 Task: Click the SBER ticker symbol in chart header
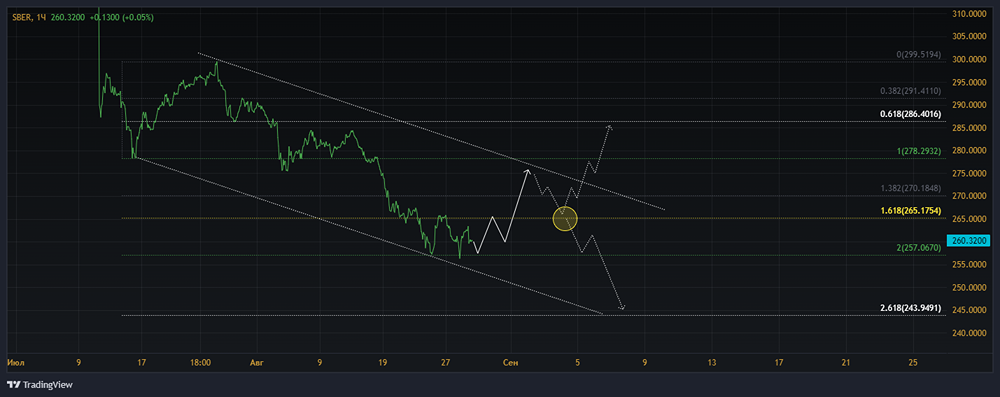point(22,17)
